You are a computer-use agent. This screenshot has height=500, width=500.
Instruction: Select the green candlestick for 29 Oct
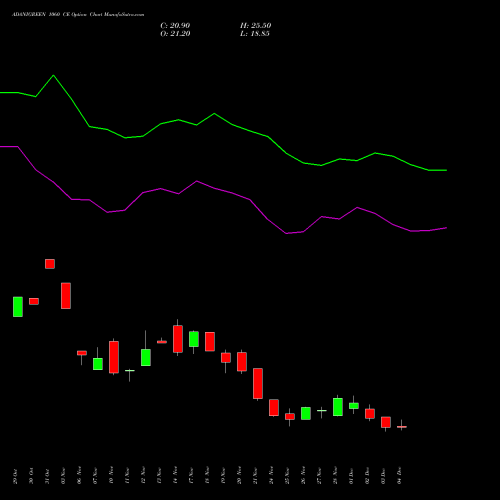coord(18,307)
